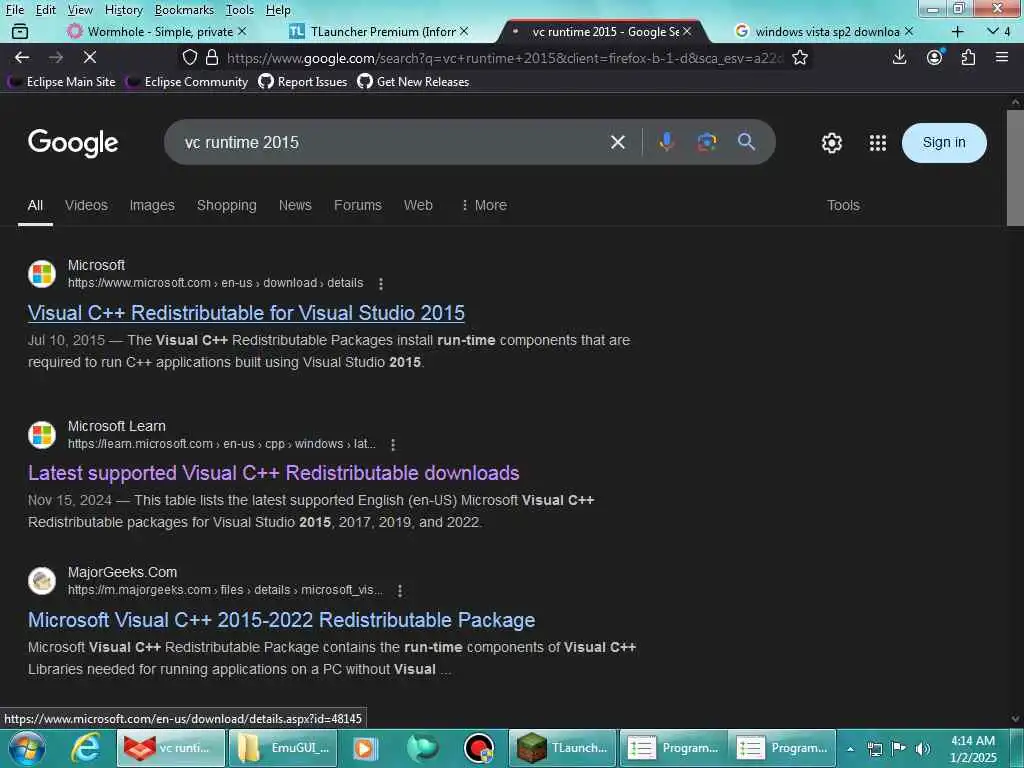Close the windows vista sp2 download tab
1024x768 pixels.
click(x=908, y=31)
